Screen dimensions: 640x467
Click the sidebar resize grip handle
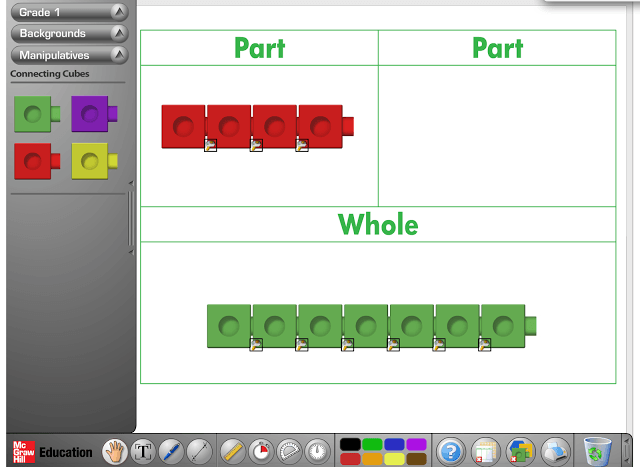[x=131, y=218]
